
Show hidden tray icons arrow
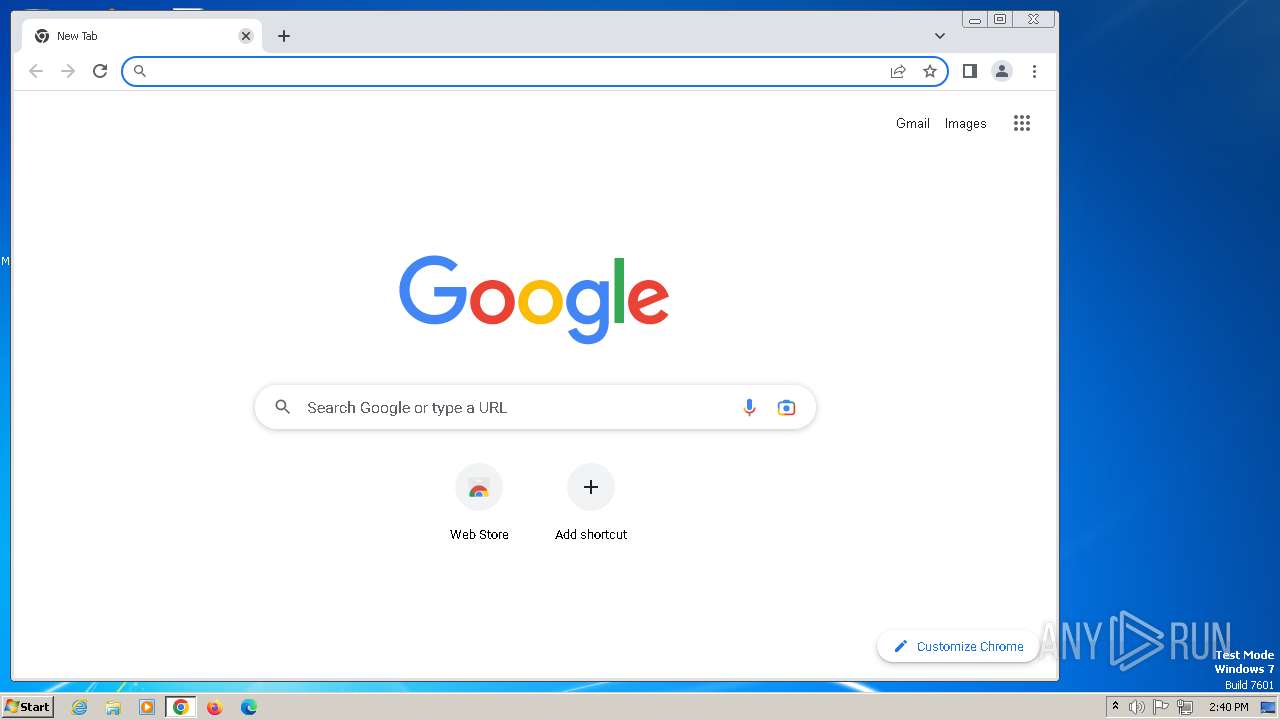coord(1115,707)
